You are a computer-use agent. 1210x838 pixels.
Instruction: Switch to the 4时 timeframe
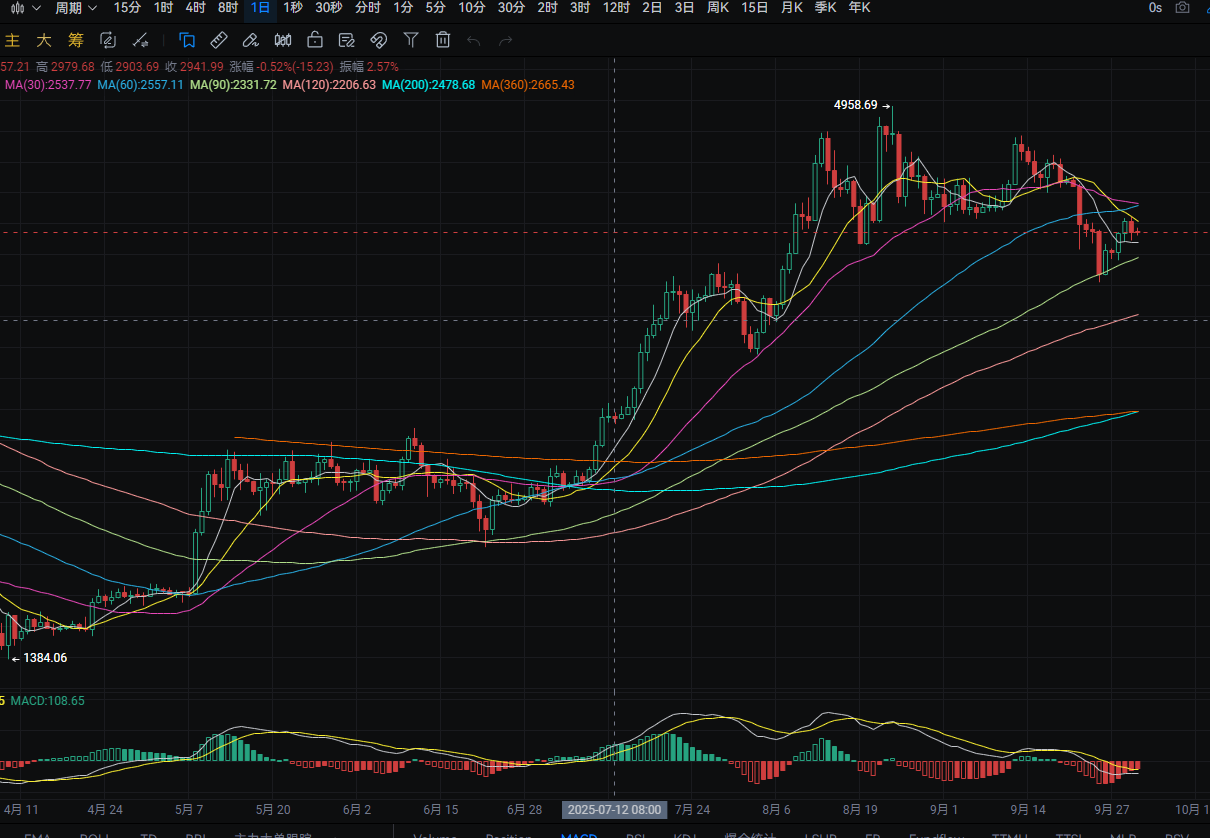pyautogui.click(x=196, y=8)
